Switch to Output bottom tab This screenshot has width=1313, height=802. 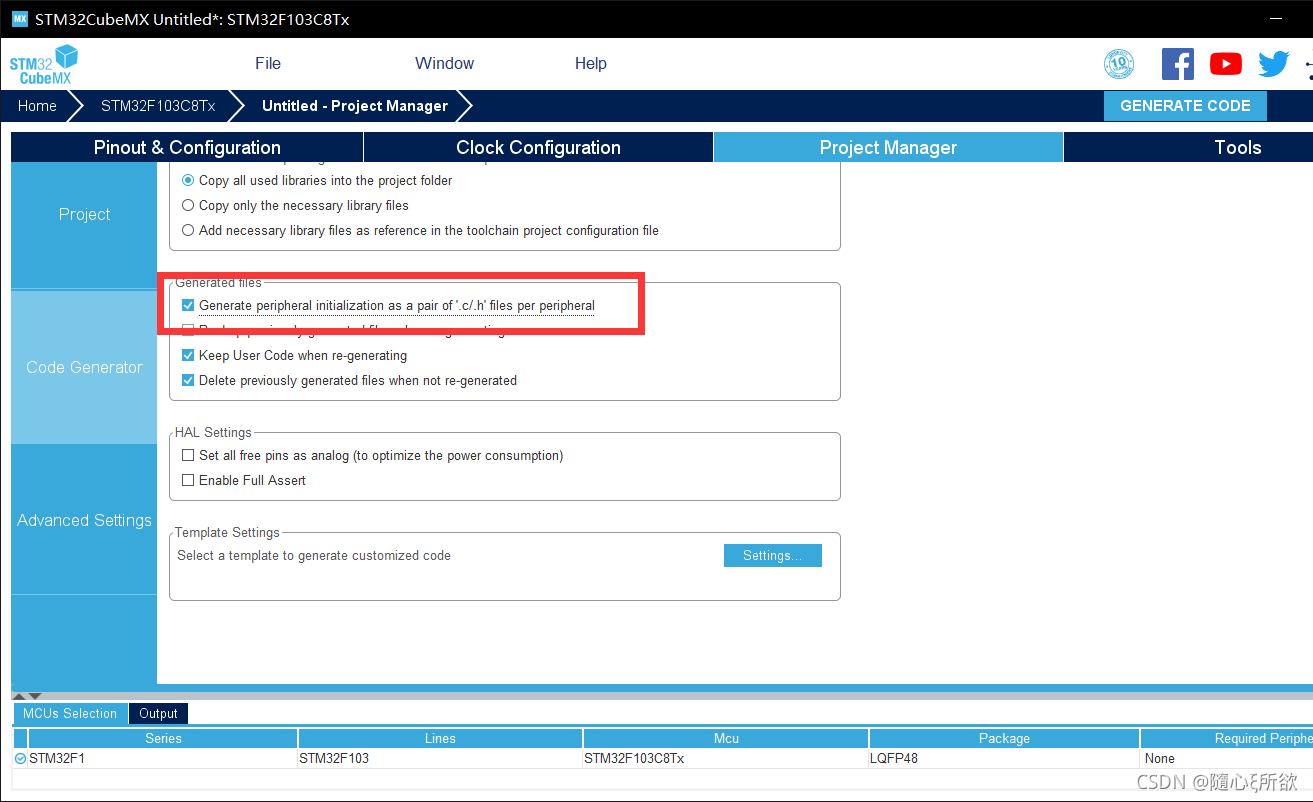click(x=158, y=713)
